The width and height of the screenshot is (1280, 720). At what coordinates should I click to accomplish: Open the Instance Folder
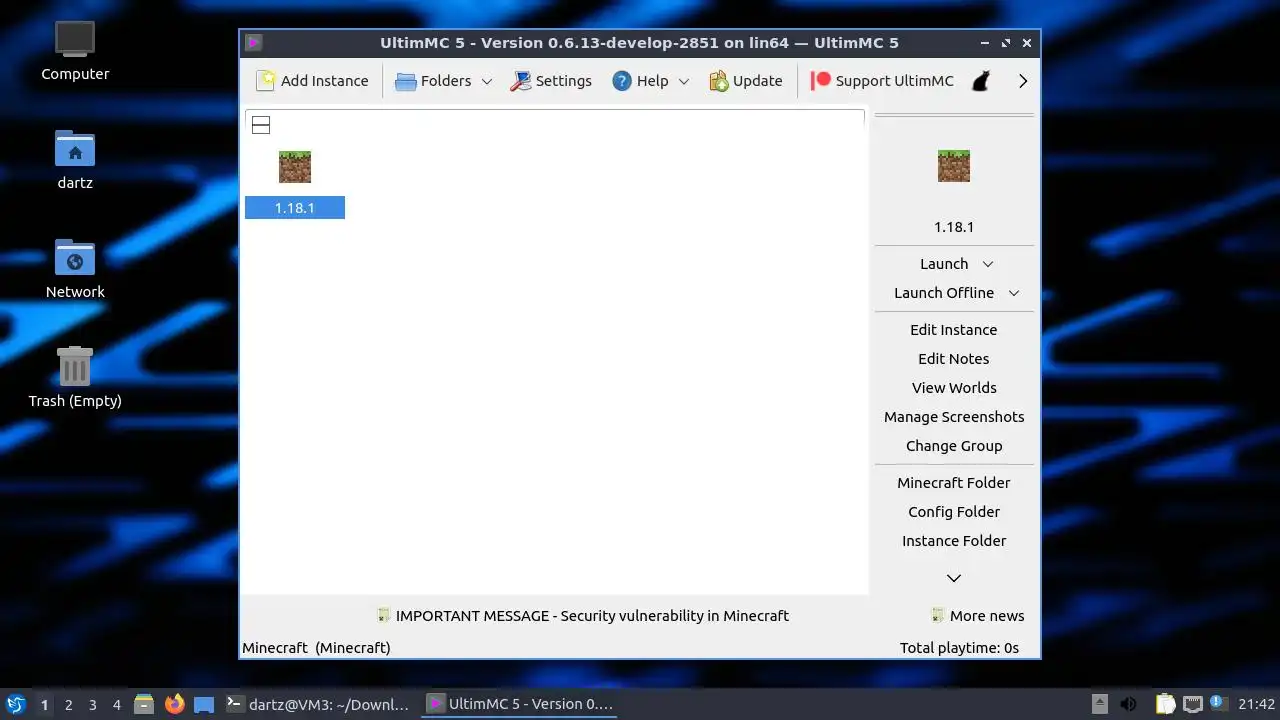click(x=954, y=541)
